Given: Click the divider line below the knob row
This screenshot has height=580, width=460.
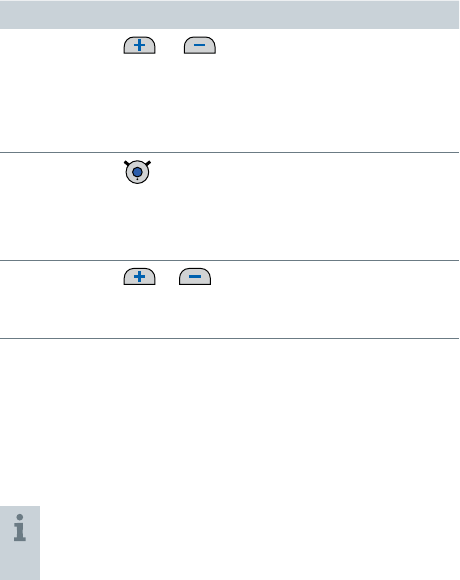Looking at the screenshot, I should click(230, 260).
